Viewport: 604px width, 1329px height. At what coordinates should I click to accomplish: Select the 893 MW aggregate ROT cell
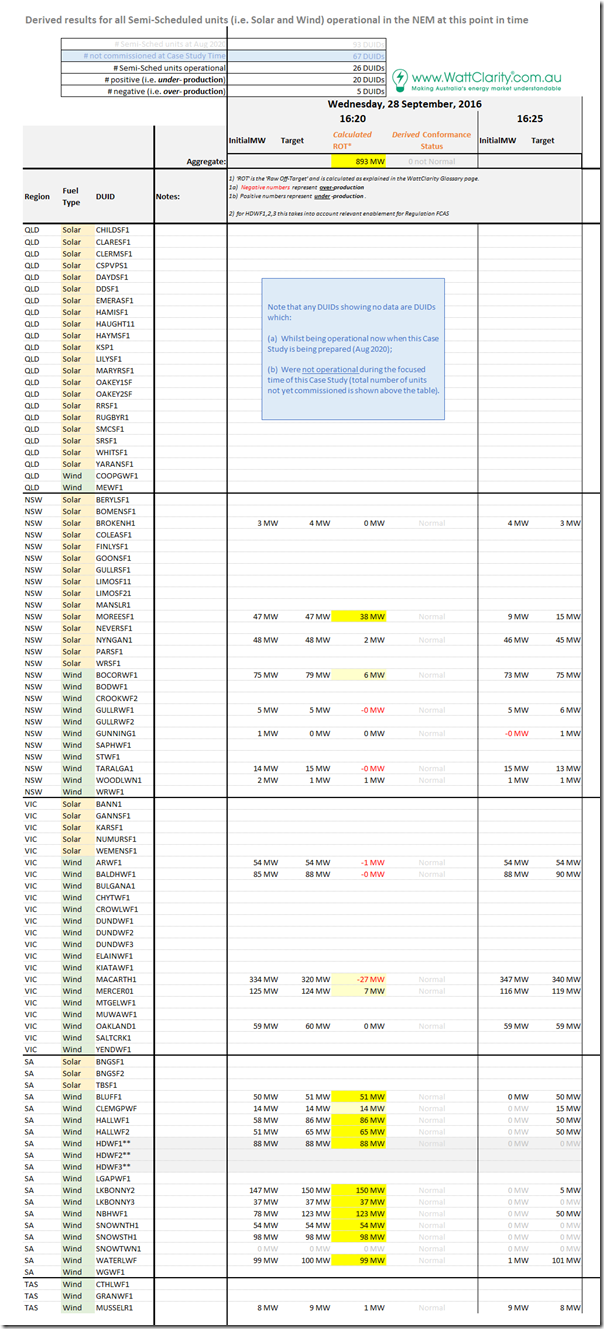pos(358,160)
